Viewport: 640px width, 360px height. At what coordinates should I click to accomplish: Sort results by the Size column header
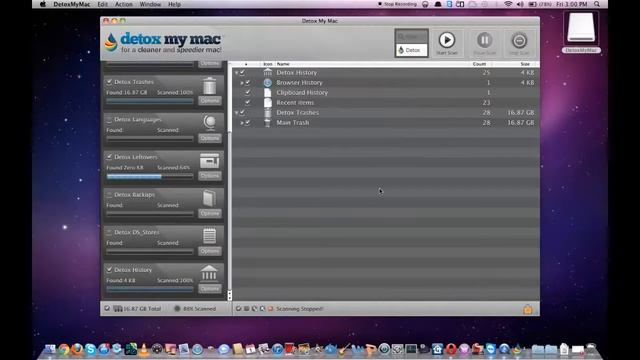coord(516,64)
